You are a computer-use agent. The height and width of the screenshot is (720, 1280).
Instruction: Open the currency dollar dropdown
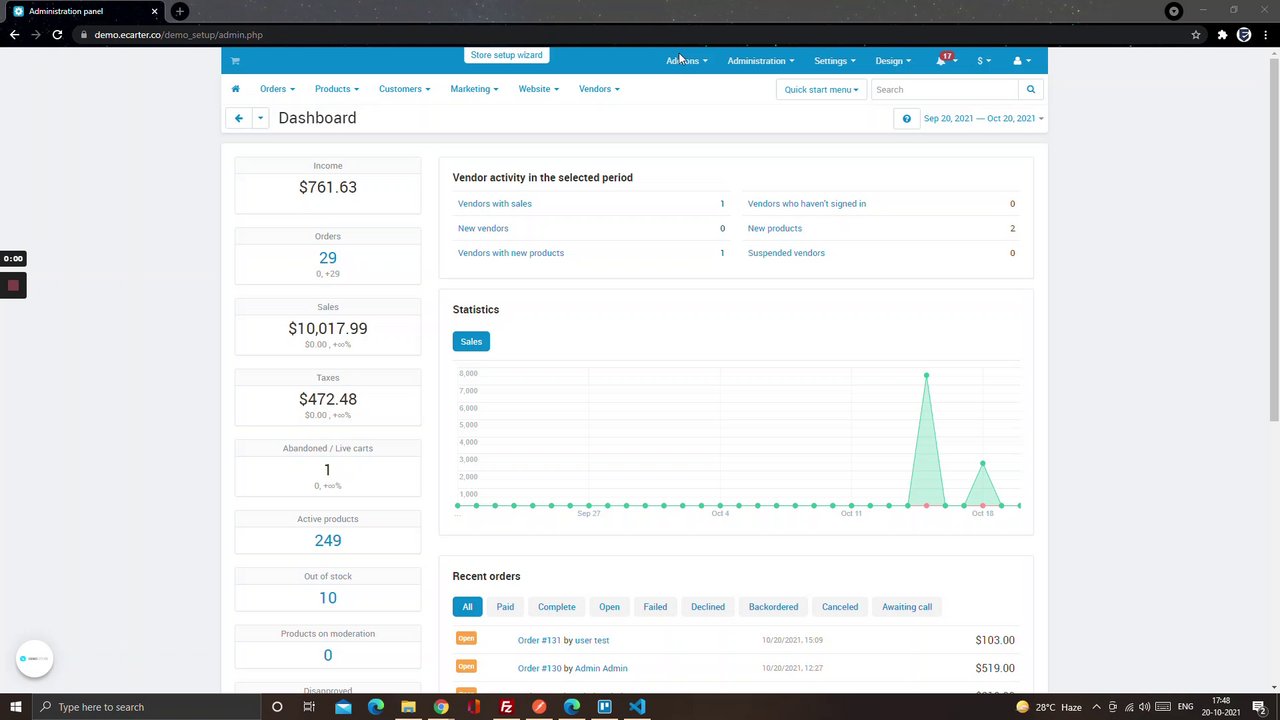click(983, 61)
